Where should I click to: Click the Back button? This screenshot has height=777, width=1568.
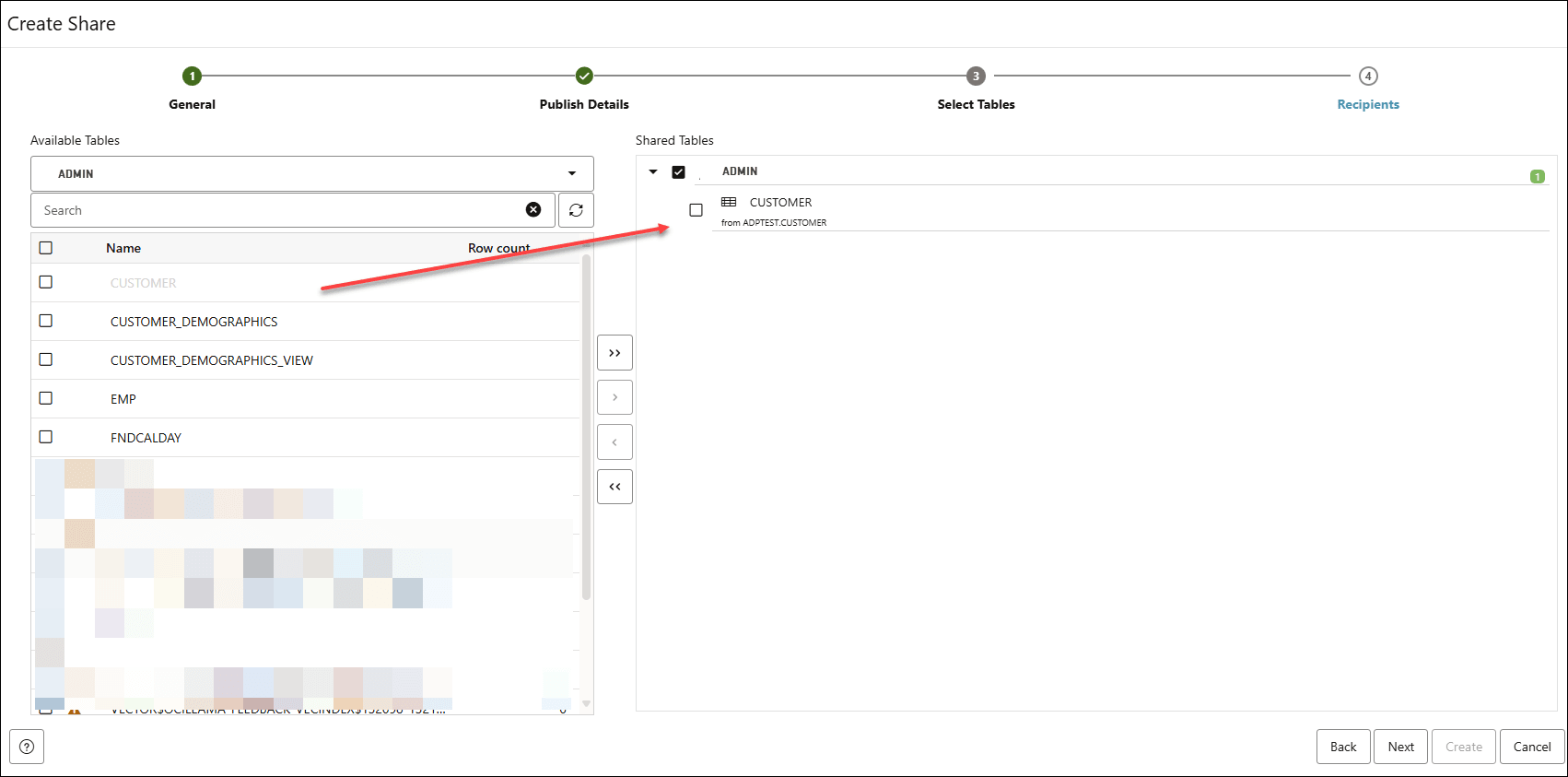click(1343, 747)
